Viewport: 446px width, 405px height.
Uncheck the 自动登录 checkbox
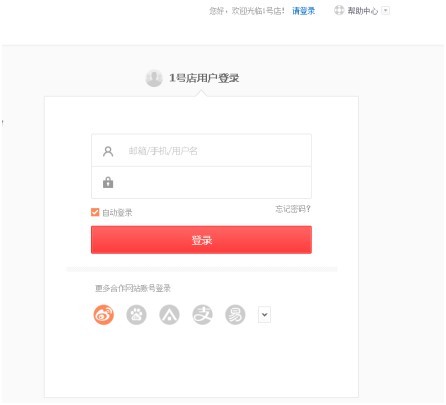point(95,212)
